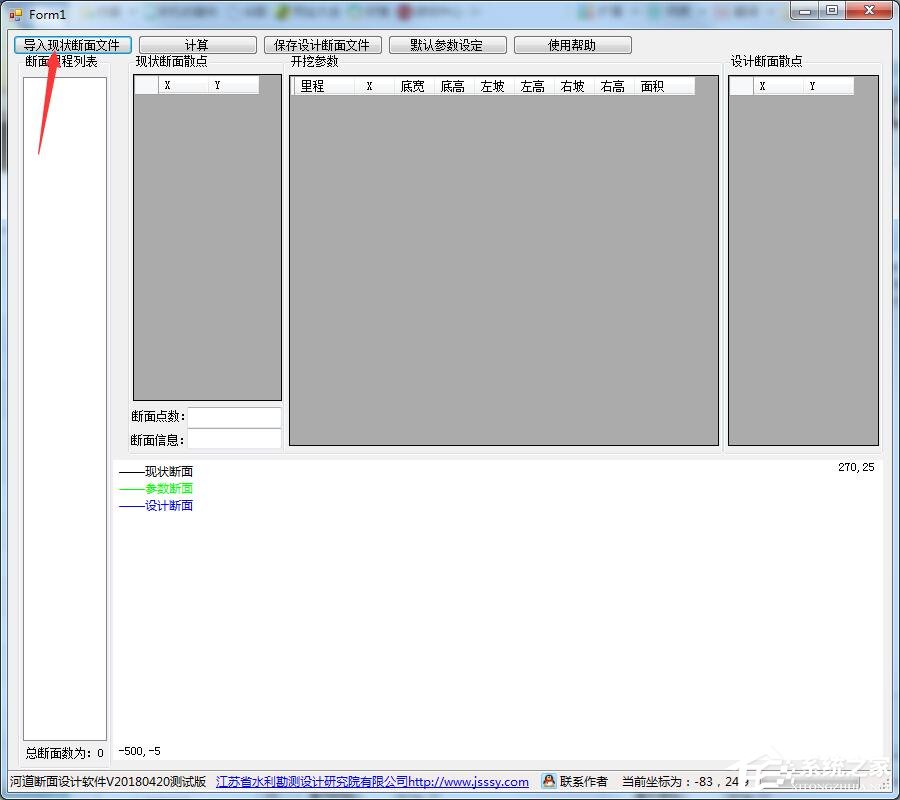Maximize the Form1 window
This screenshot has width=900, height=800.
click(832, 10)
